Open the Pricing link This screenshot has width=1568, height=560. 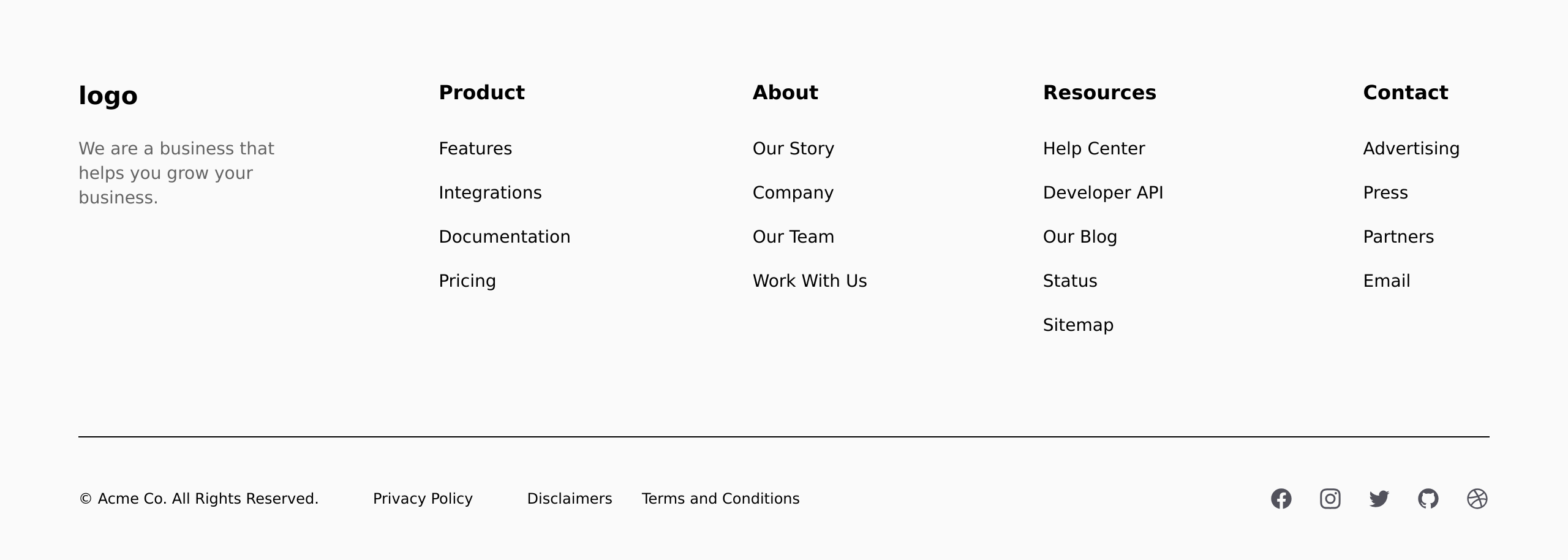click(467, 281)
